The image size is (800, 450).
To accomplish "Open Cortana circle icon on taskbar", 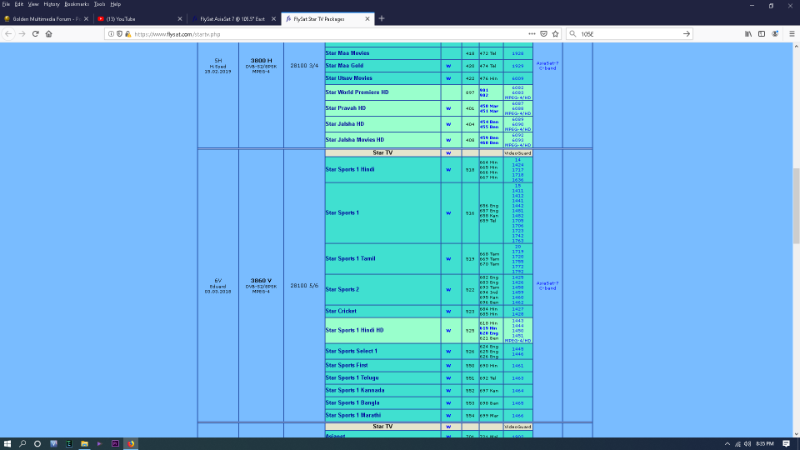I will (x=37, y=444).
